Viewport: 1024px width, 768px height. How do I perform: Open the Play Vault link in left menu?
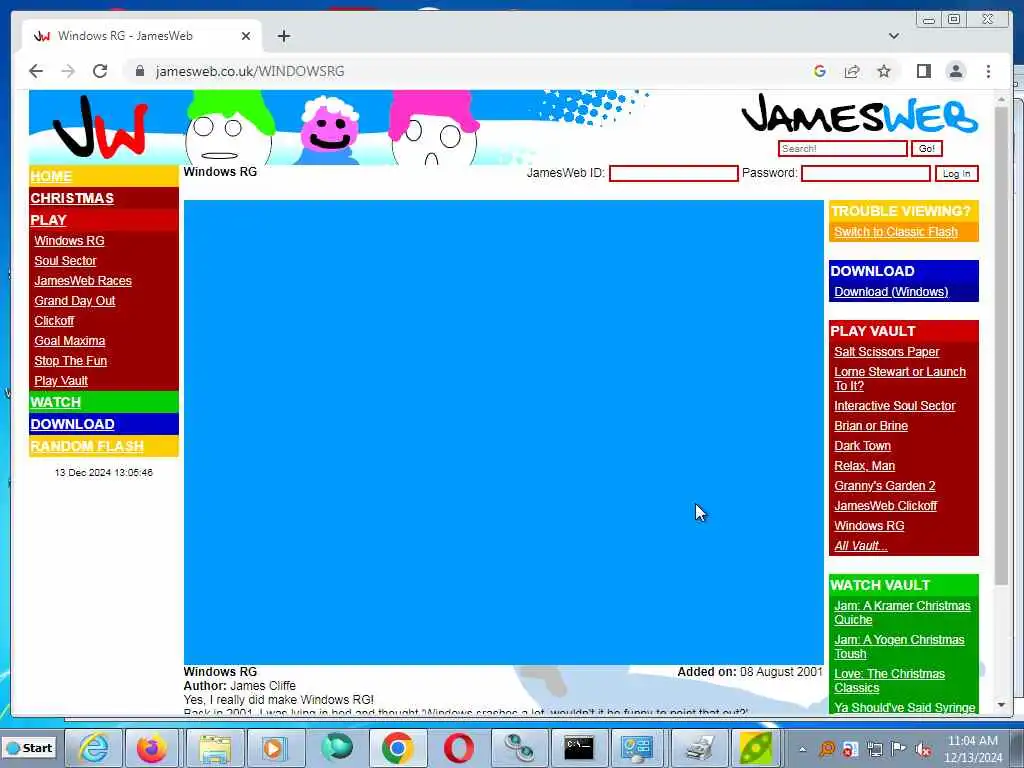(61, 381)
